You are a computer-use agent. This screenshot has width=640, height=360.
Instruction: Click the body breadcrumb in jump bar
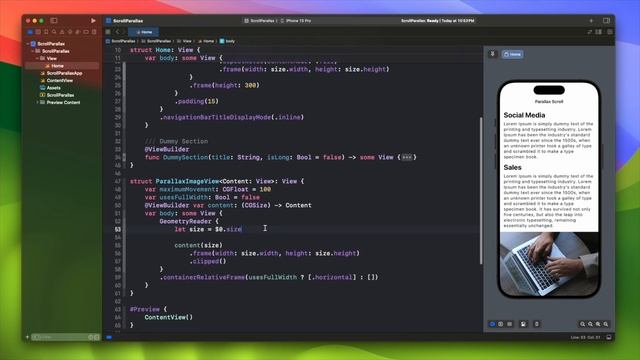click(227, 41)
